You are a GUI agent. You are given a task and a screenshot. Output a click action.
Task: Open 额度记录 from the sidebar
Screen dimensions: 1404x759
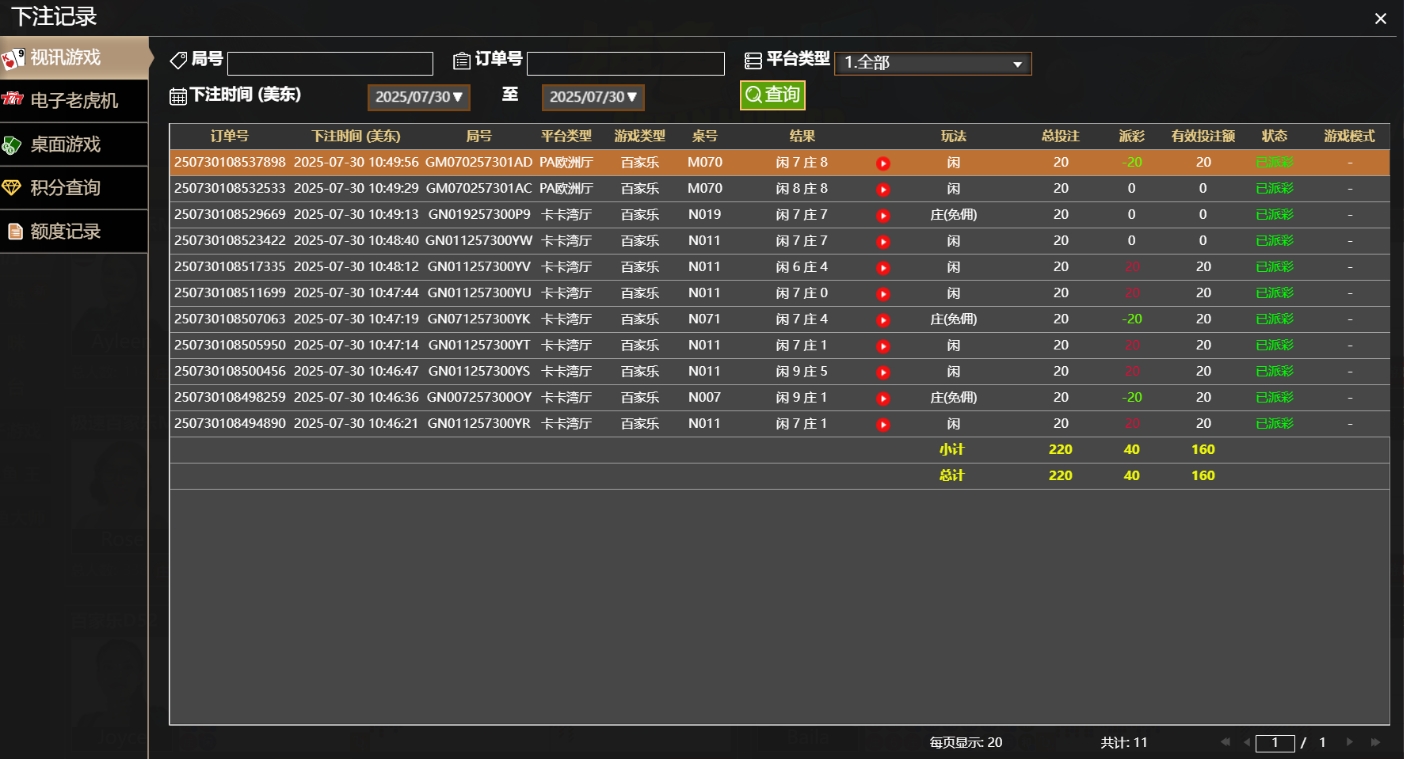point(74,232)
